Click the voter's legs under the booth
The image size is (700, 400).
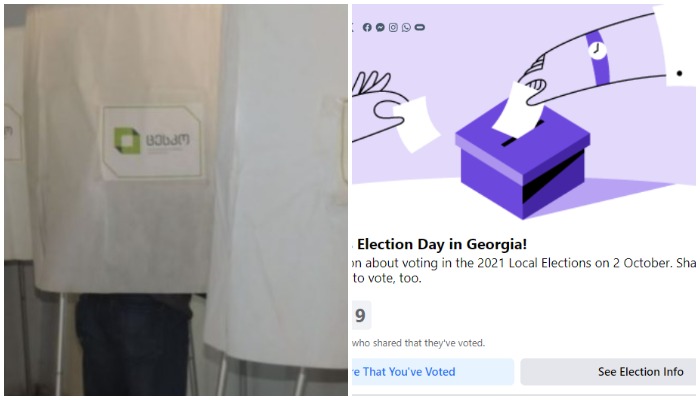[133, 345]
